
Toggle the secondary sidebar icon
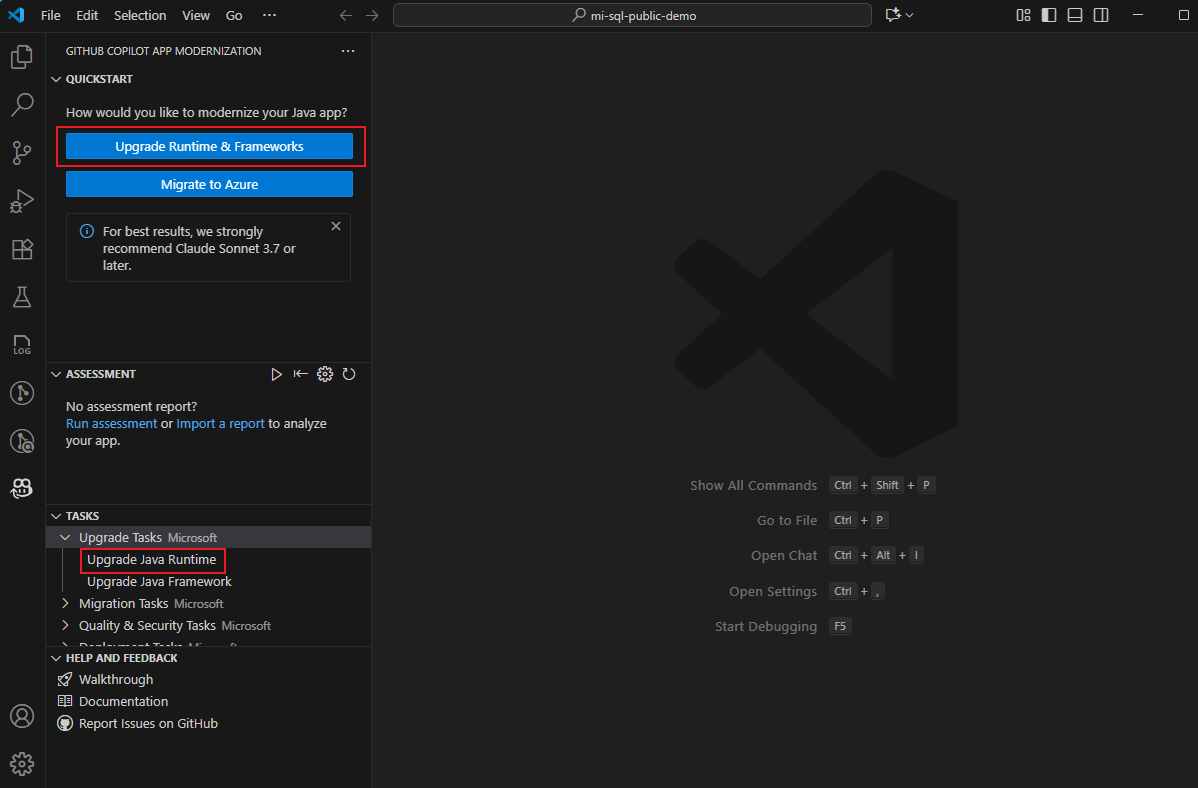(x=1101, y=15)
